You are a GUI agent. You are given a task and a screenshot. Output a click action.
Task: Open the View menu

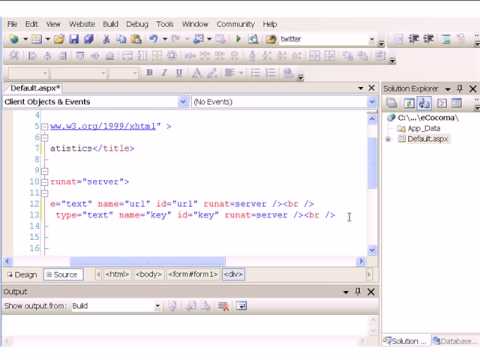click(53, 24)
